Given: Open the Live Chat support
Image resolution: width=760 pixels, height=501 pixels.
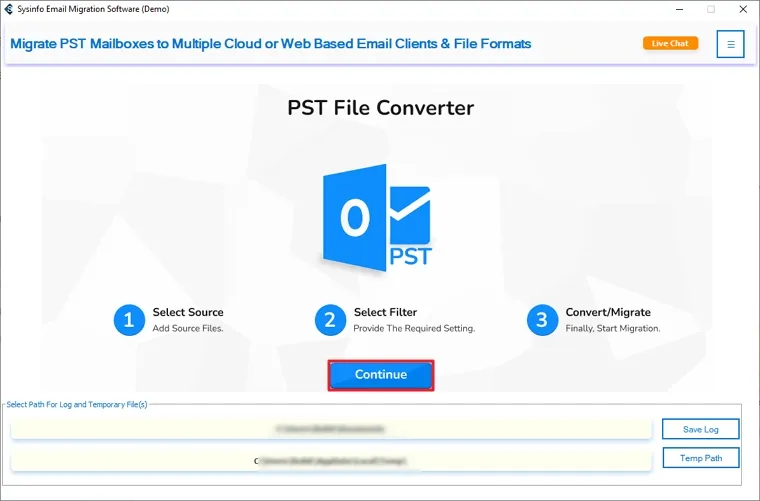Looking at the screenshot, I should tap(670, 43).
